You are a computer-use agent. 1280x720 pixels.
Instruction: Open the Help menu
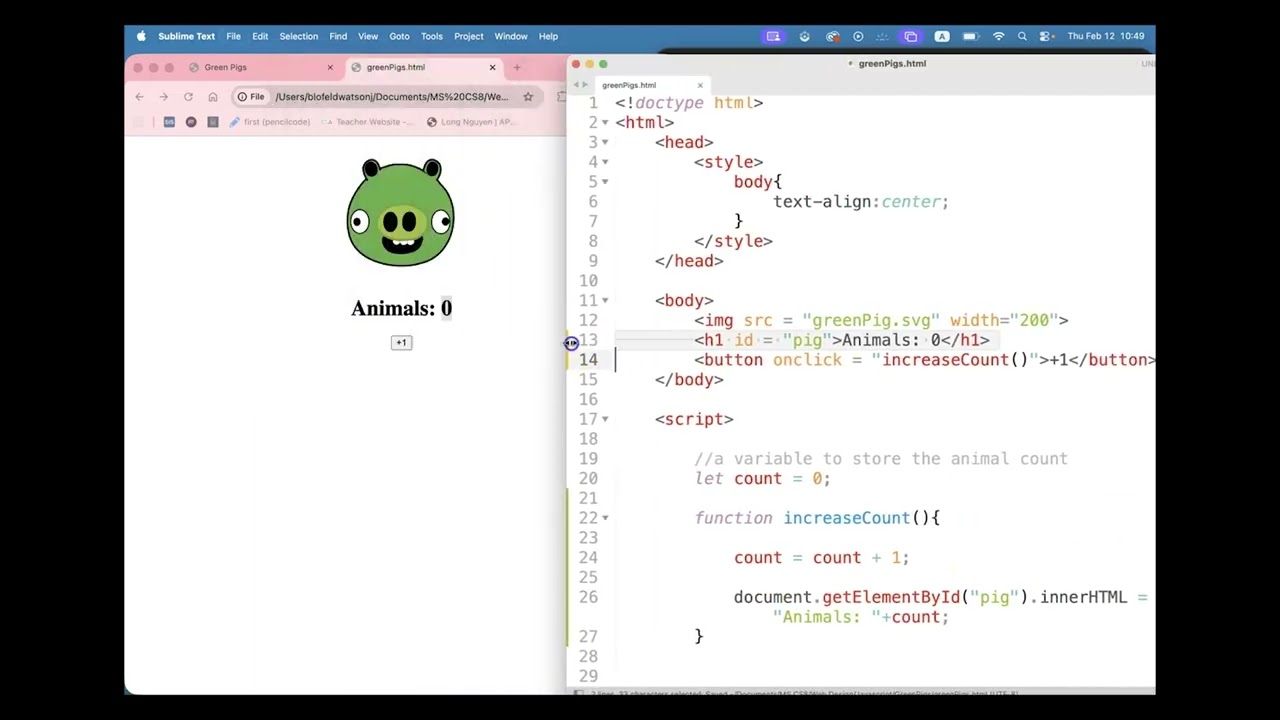[548, 36]
